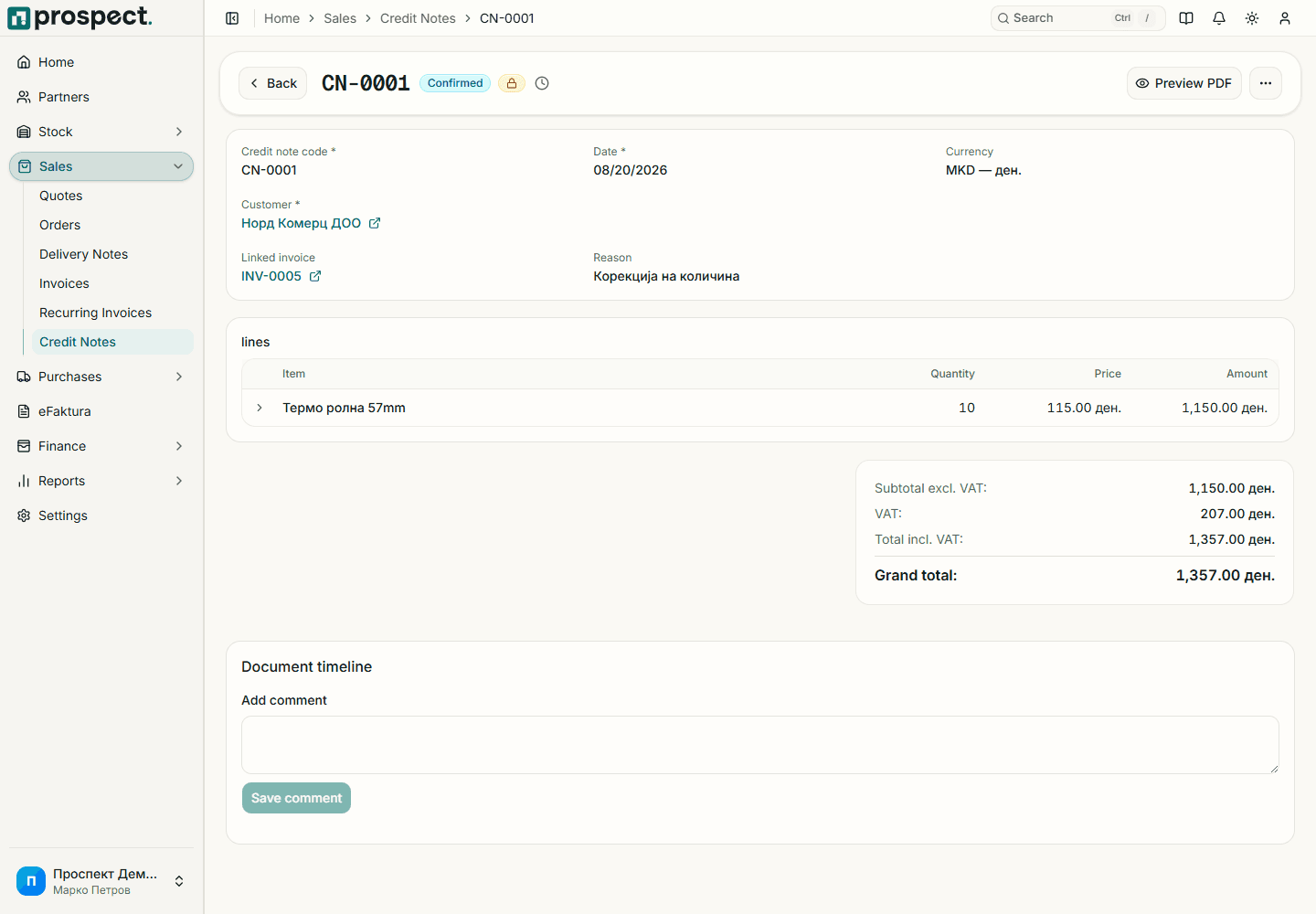The image size is (1316, 914).
Task: Open Orders in sidebar
Action: (59, 225)
